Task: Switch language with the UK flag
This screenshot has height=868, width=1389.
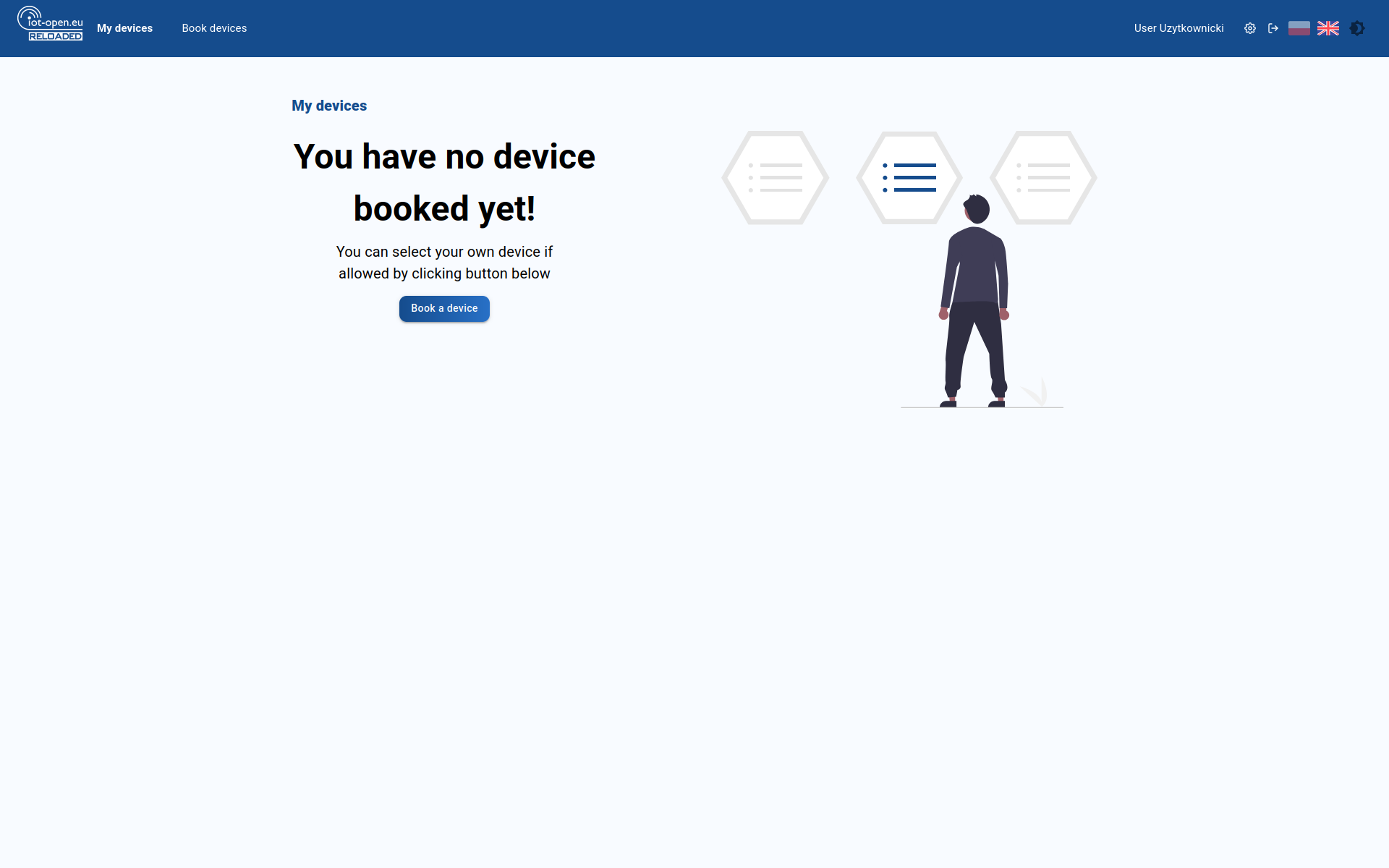Action: [1328, 28]
